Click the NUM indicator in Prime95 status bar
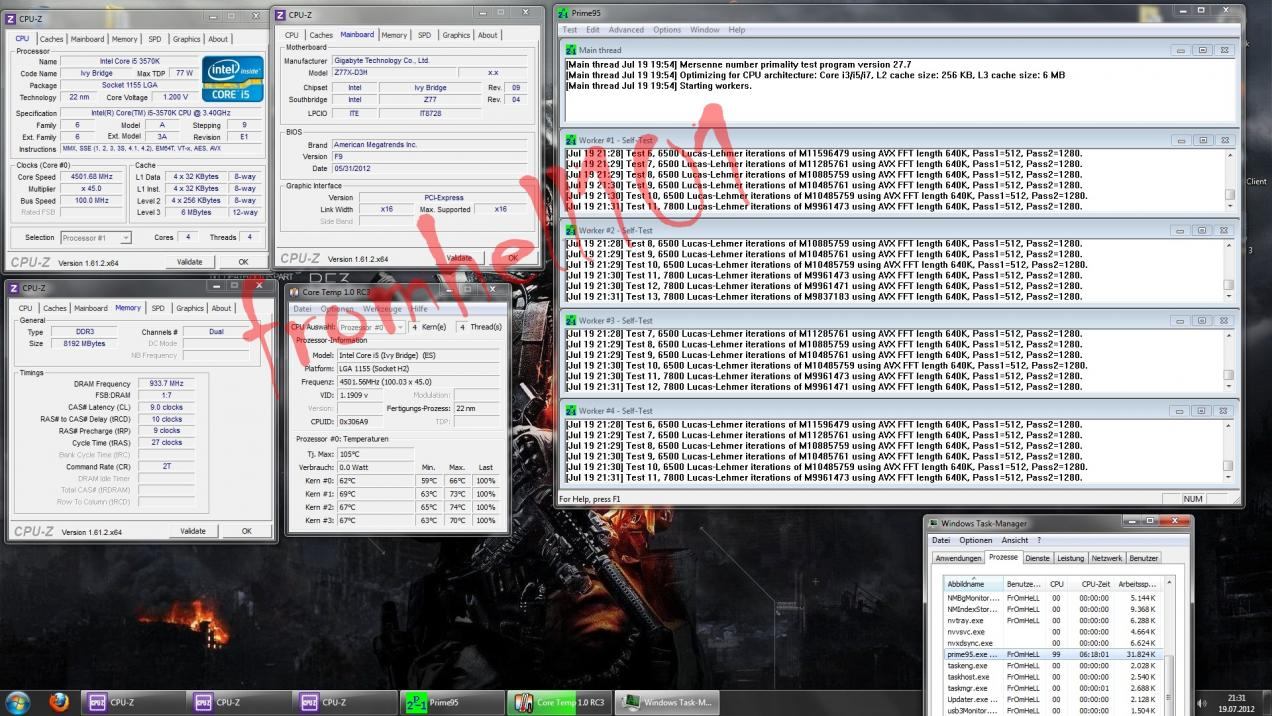The width and height of the screenshot is (1272, 716). pyautogui.click(x=1194, y=499)
